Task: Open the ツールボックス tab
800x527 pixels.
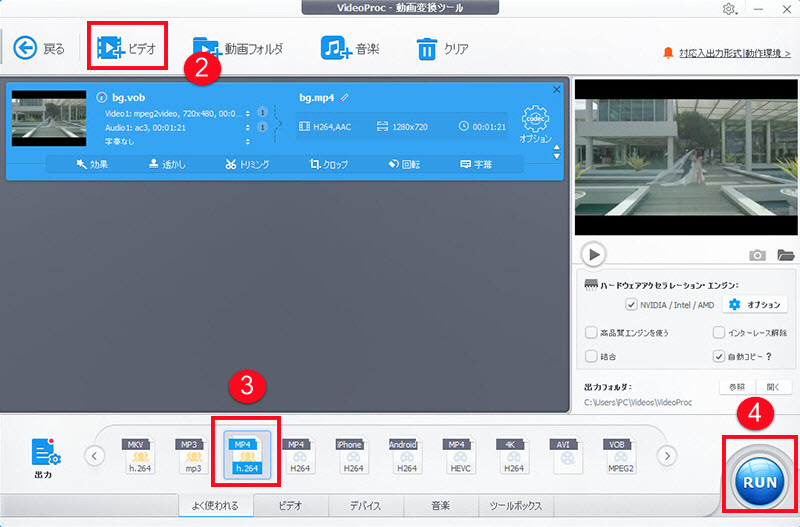Action: (x=517, y=506)
